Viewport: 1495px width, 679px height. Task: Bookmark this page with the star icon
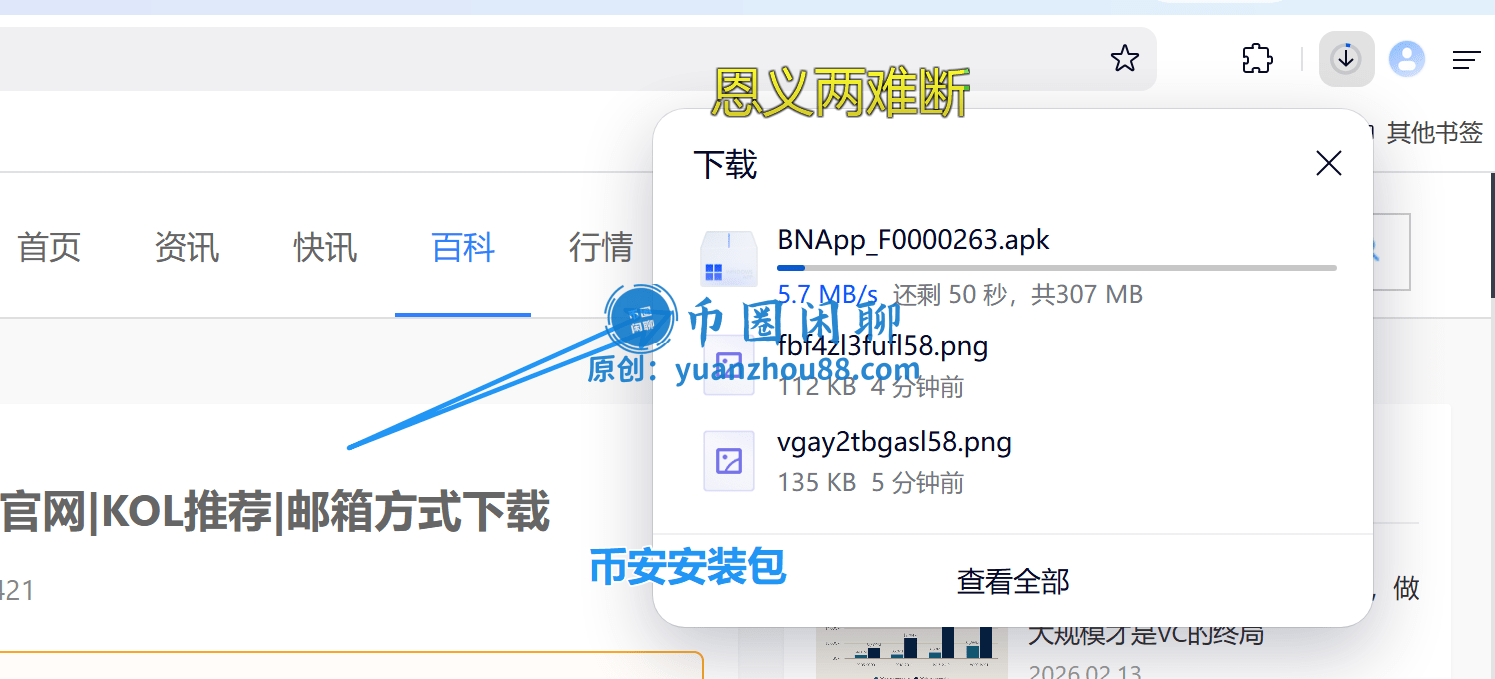1124,59
